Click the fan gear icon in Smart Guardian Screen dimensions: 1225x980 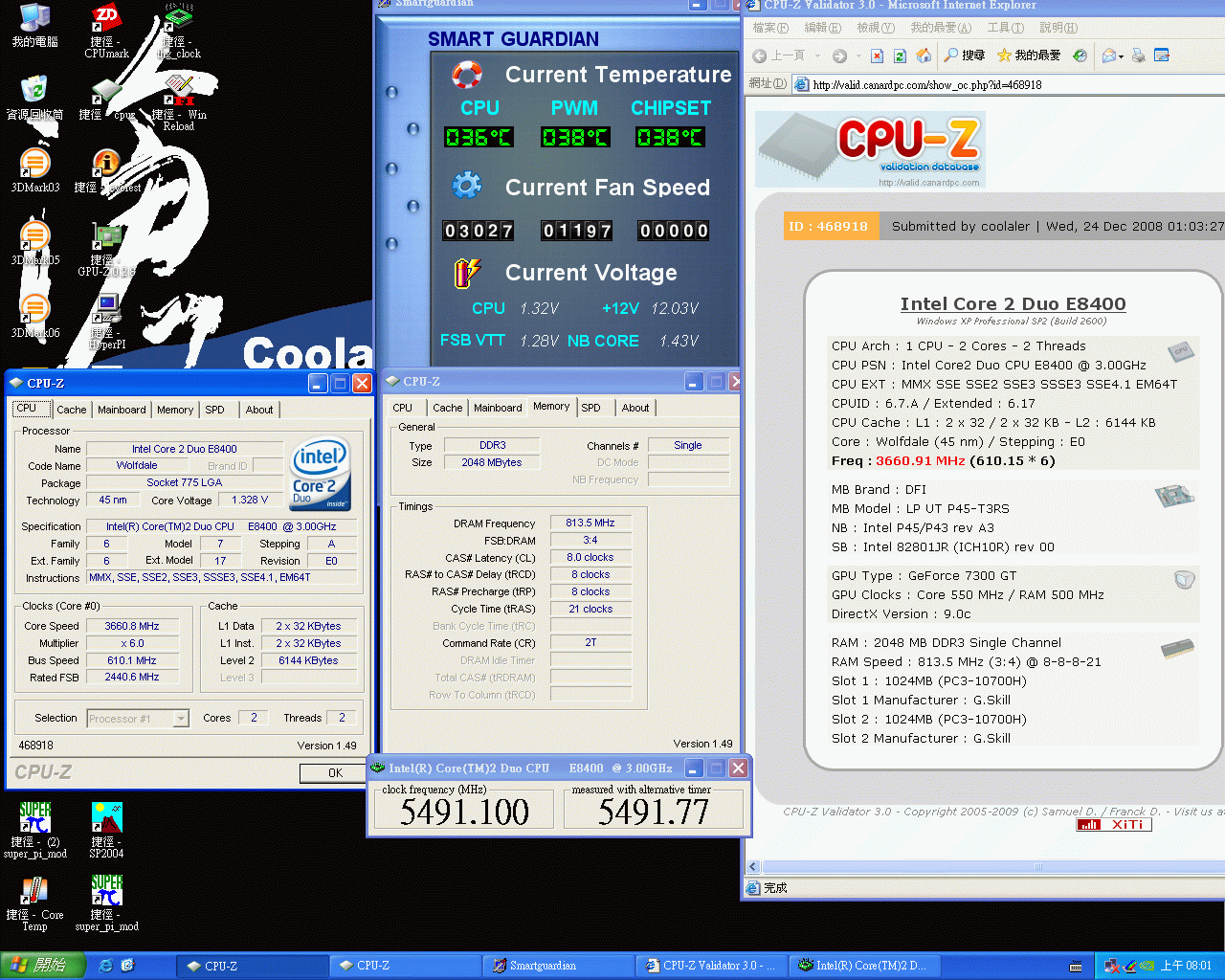467,185
